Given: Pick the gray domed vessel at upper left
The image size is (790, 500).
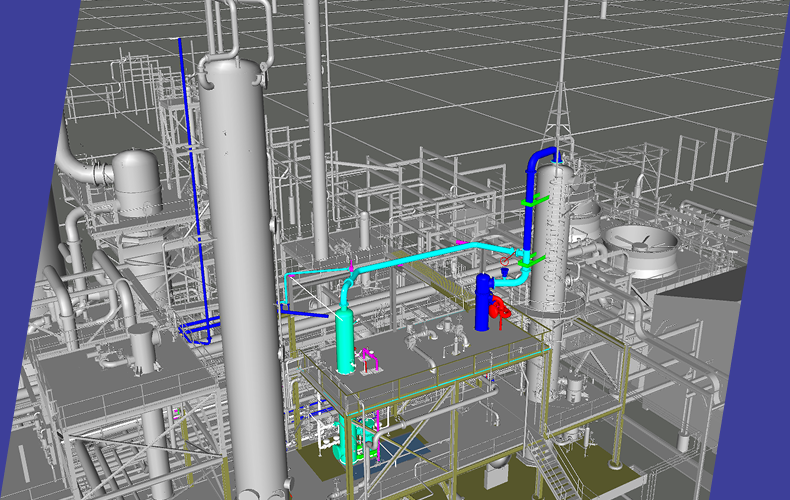Looking at the screenshot, I should pos(136,182).
